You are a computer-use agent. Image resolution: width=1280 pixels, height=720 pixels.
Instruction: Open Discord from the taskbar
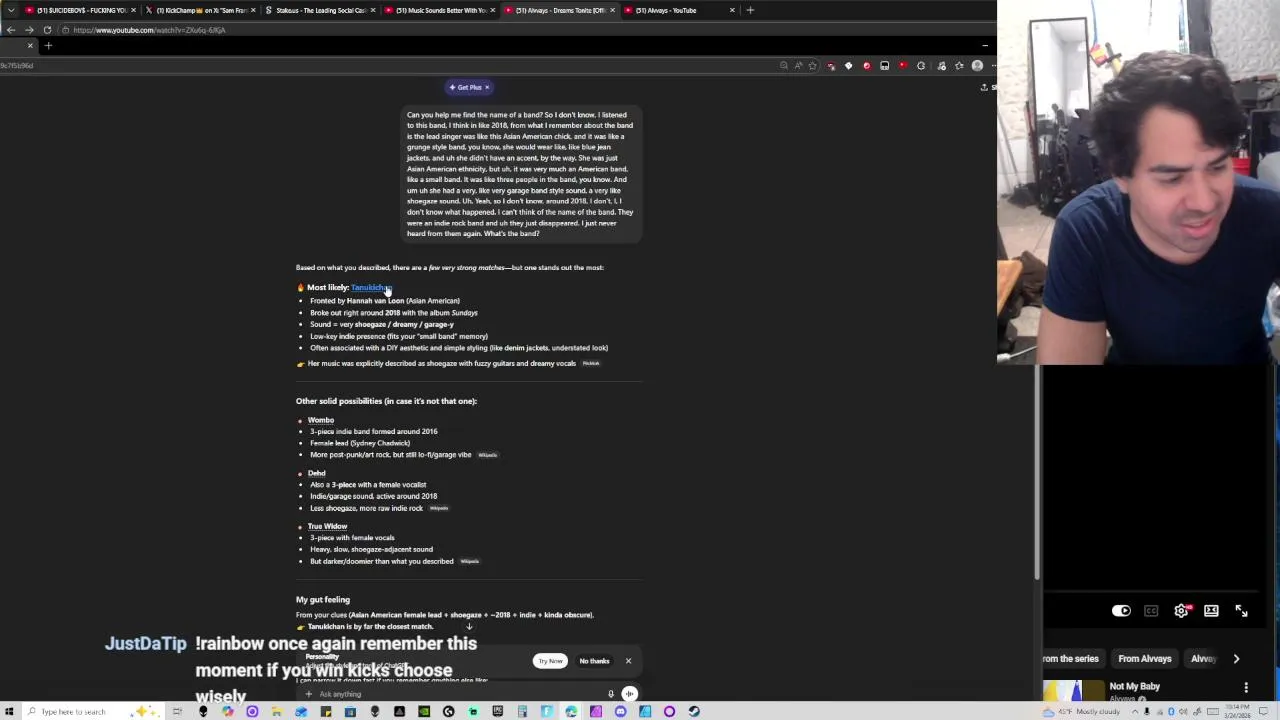click(x=620, y=712)
